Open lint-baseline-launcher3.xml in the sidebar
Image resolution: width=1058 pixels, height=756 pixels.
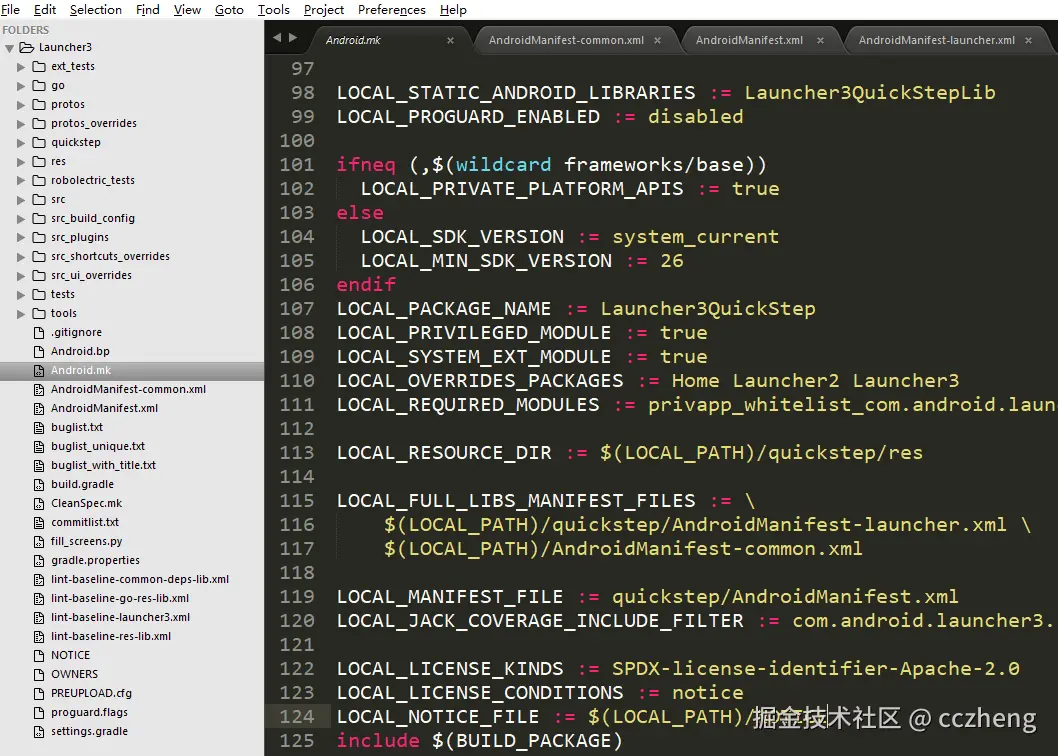[x=120, y=617]
